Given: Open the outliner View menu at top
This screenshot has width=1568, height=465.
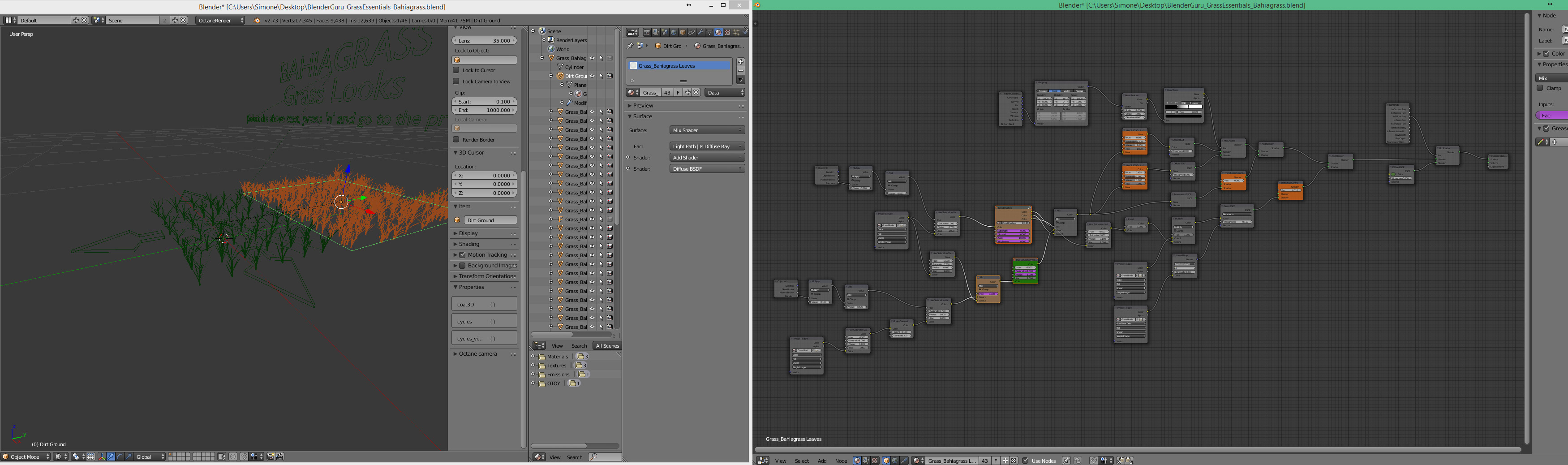Looking at the screenshot, I should point(557,346).
